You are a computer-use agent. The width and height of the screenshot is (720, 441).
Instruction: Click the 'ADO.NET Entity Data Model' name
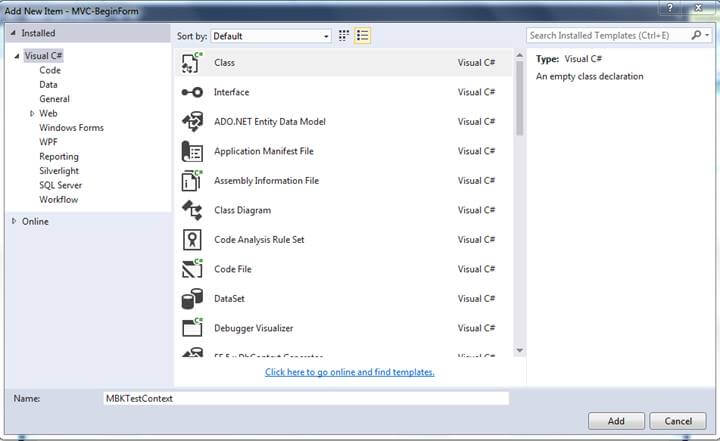click(x=270, y=122)
